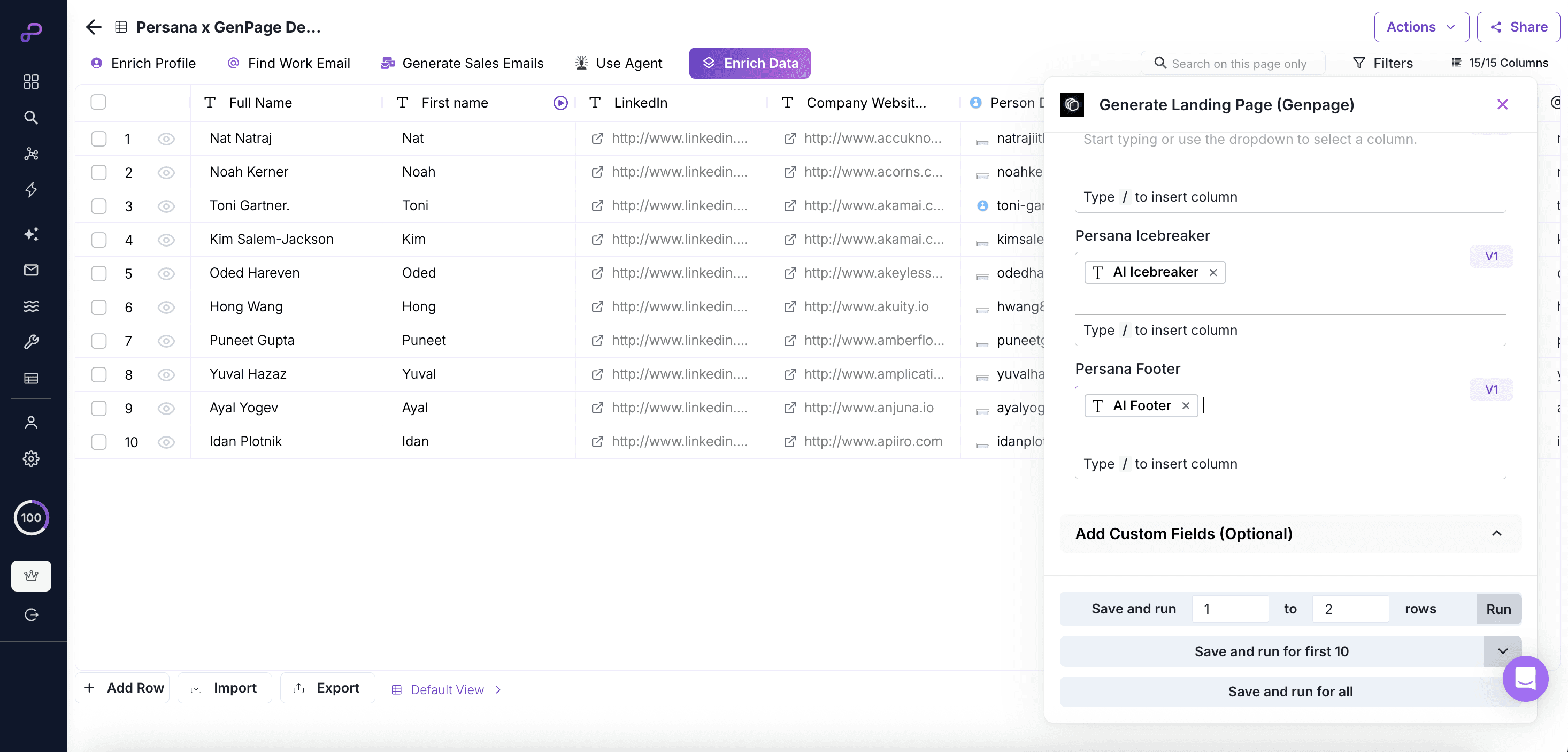The image size is (1568, 752).
Task: Select the checkbox for the Toni Gartner row
Action: click(x=98, y=206)
